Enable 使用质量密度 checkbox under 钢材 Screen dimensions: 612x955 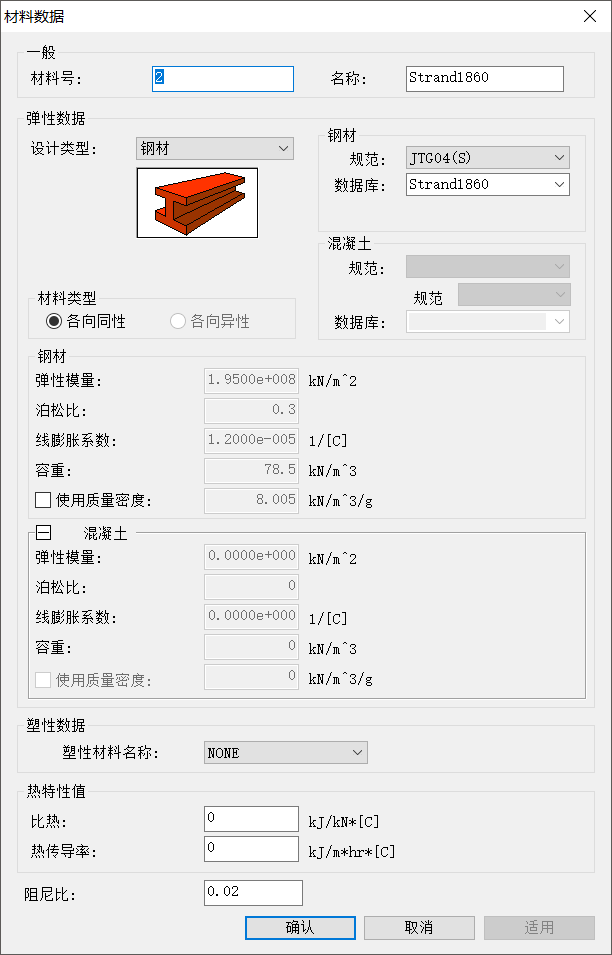43,500
